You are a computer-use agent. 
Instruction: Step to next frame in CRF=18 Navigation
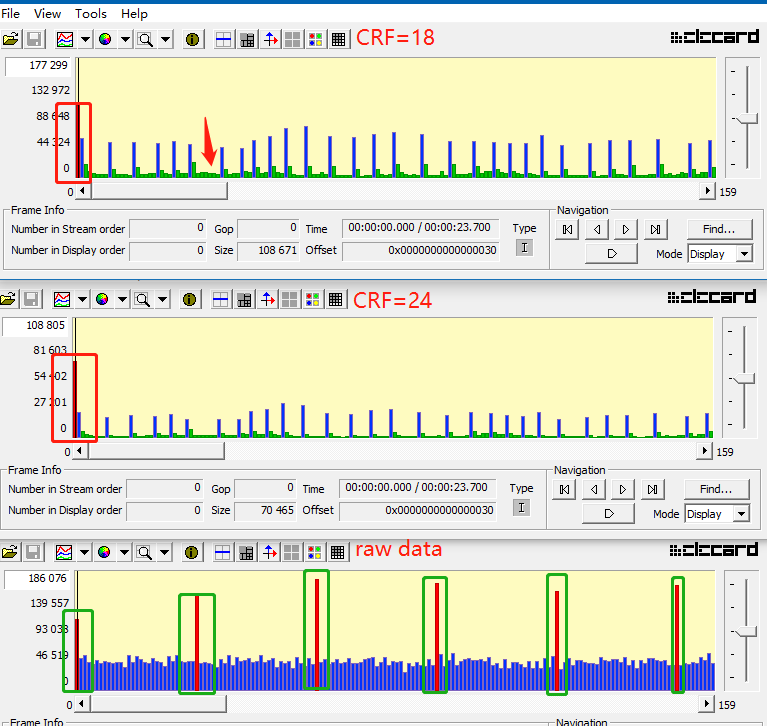pos(626,229)
